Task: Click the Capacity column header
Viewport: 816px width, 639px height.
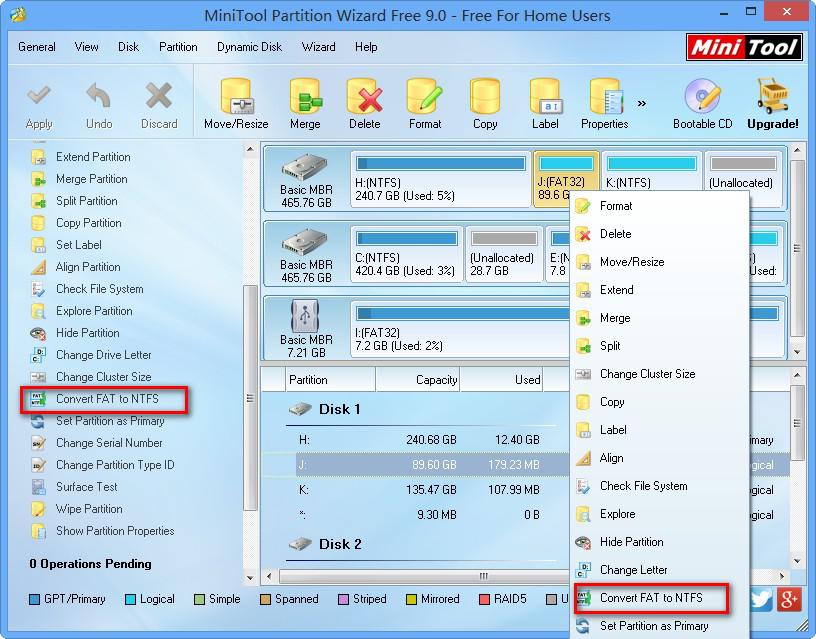Action: tap(418, 380)
